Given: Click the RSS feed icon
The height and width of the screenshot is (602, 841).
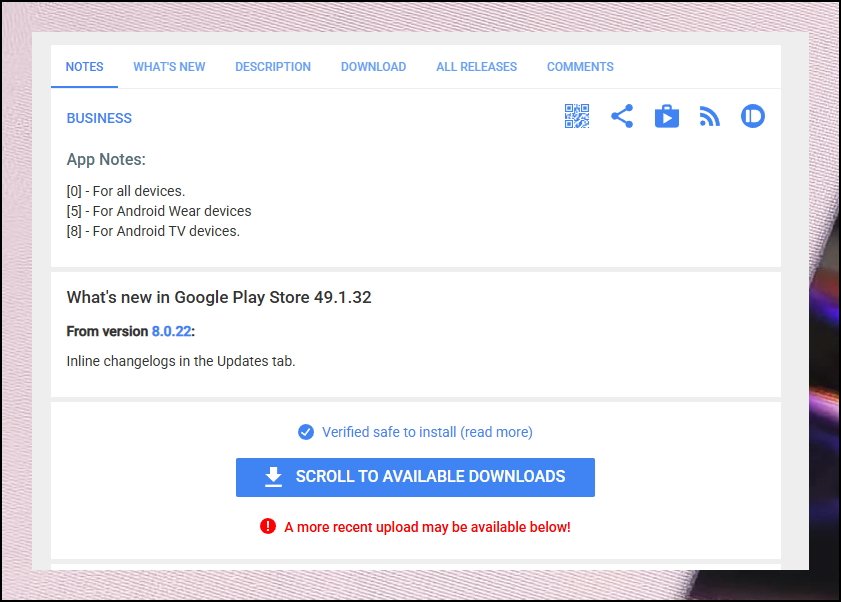Looking at the screenshot, I should click(710, 116).
